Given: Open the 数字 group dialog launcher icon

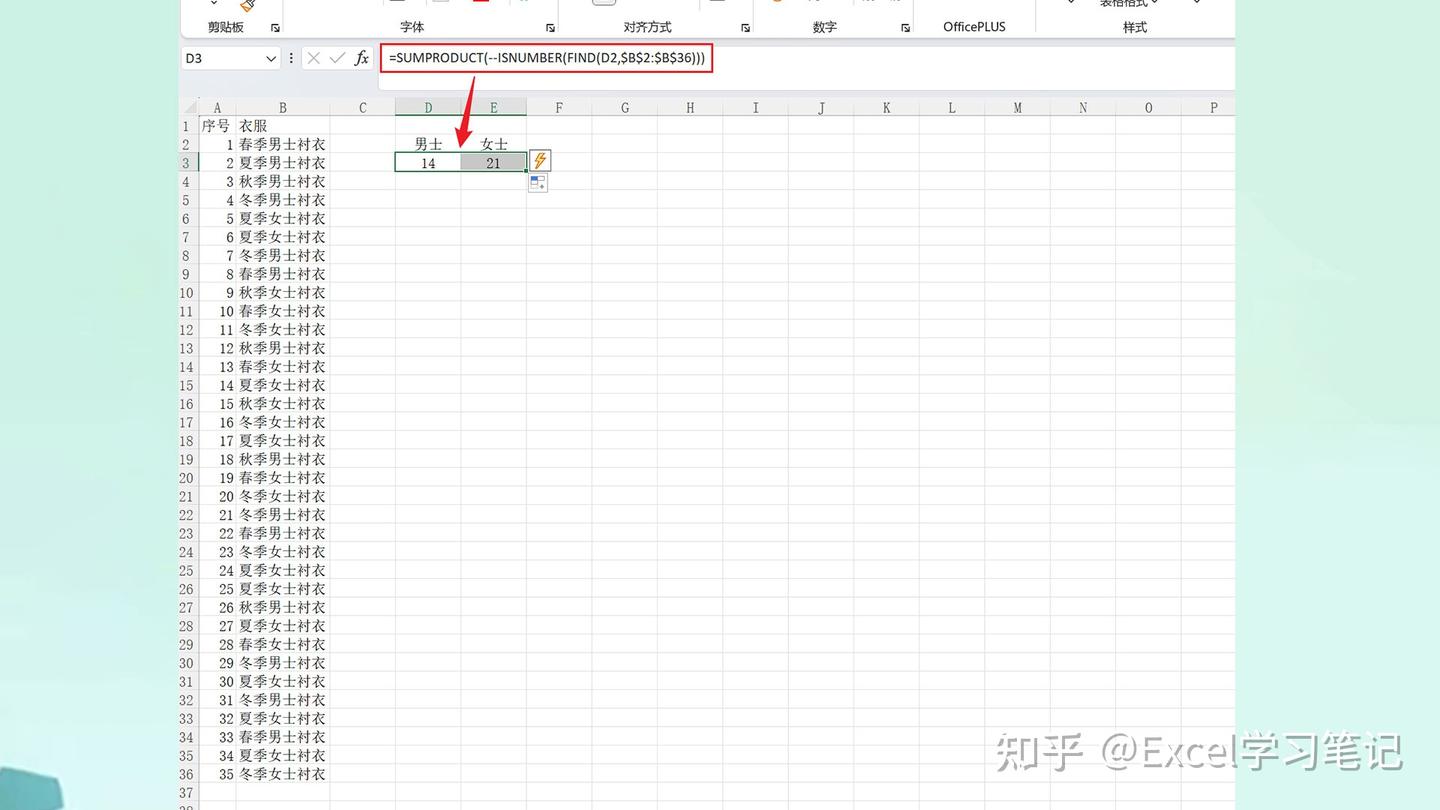Looking at the screenshot, I should tap(904, 29).
